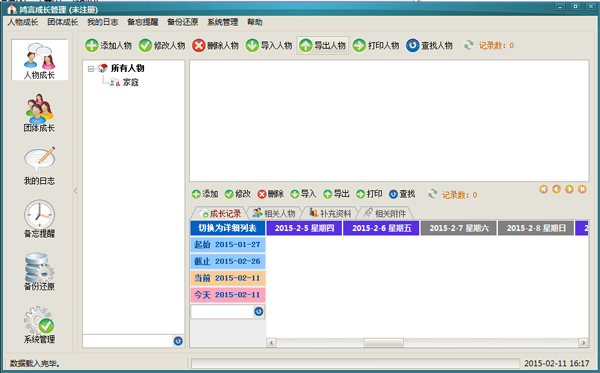This screenshot has width=600, height=373.
Task: Click calendar scrollbar left arrow
Action: (x=271, y=342)
